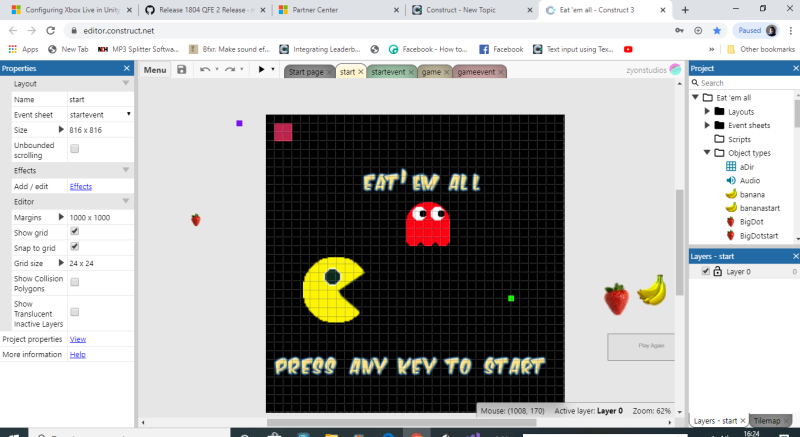
Task: Switch to the gameevent tab
Action: [x=476, y=72]
